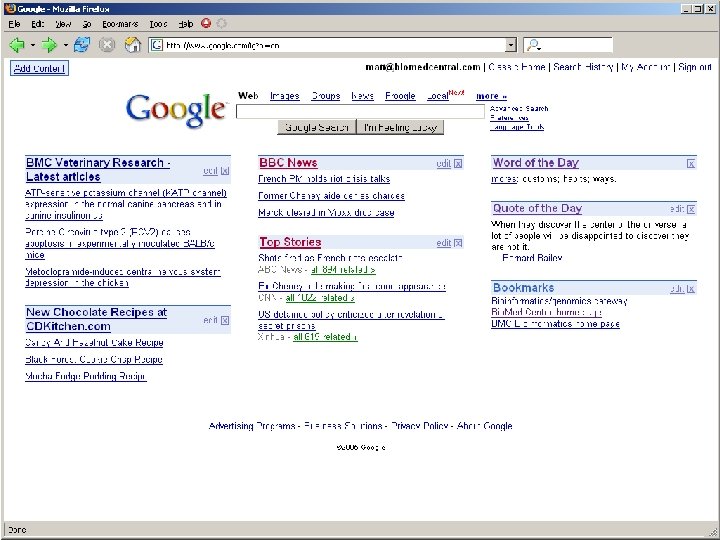Close the Top Stories module

coord(458,243)
